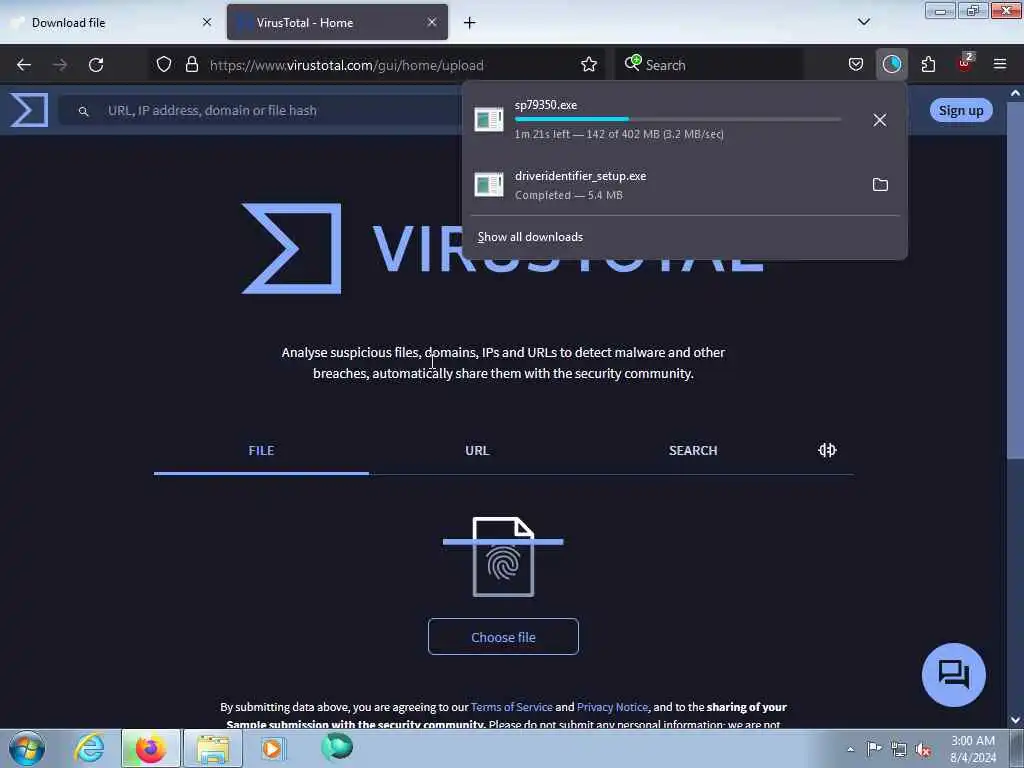Image resolution: width=1024 pixels, height=768 pixels.
Task: Click the VirusTotal sigma logo in header
Action: tap(29, 110)
